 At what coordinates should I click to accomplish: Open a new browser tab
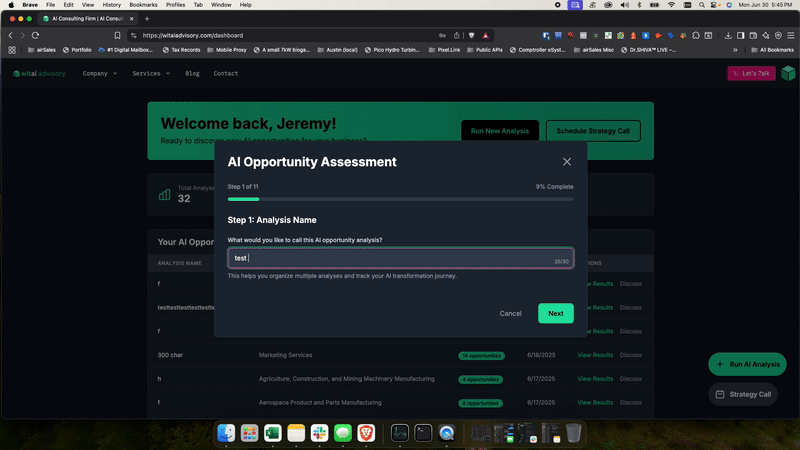coord(147,19)
